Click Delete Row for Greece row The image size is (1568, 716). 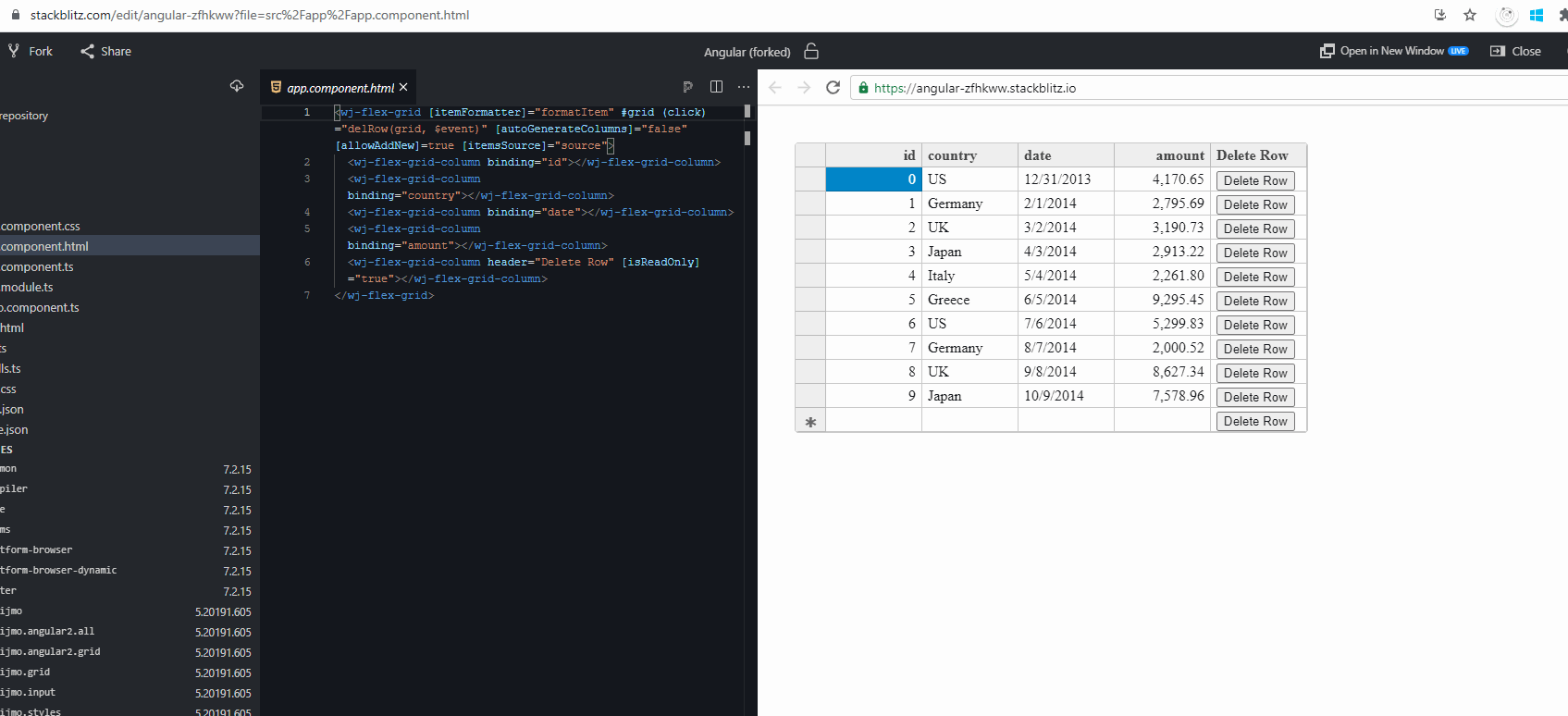coord(1255,301)
